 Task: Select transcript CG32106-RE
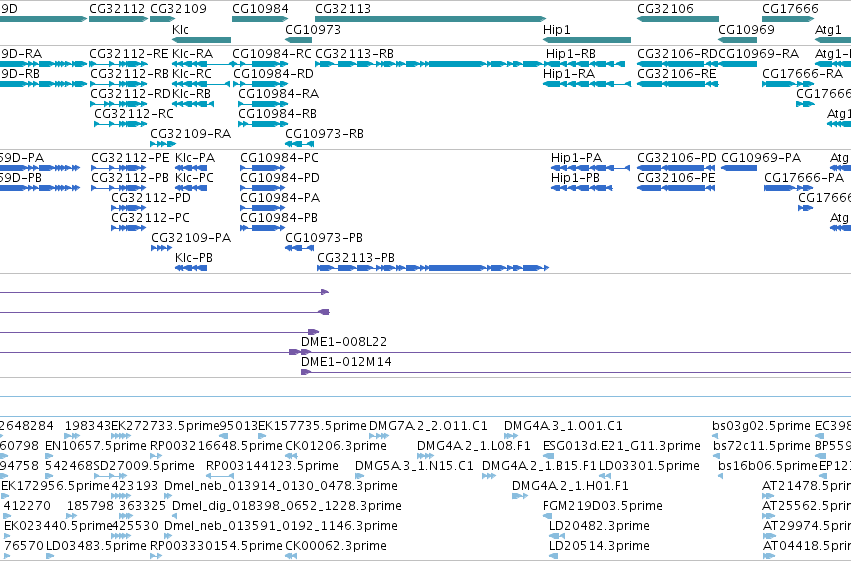pos(676,74)
